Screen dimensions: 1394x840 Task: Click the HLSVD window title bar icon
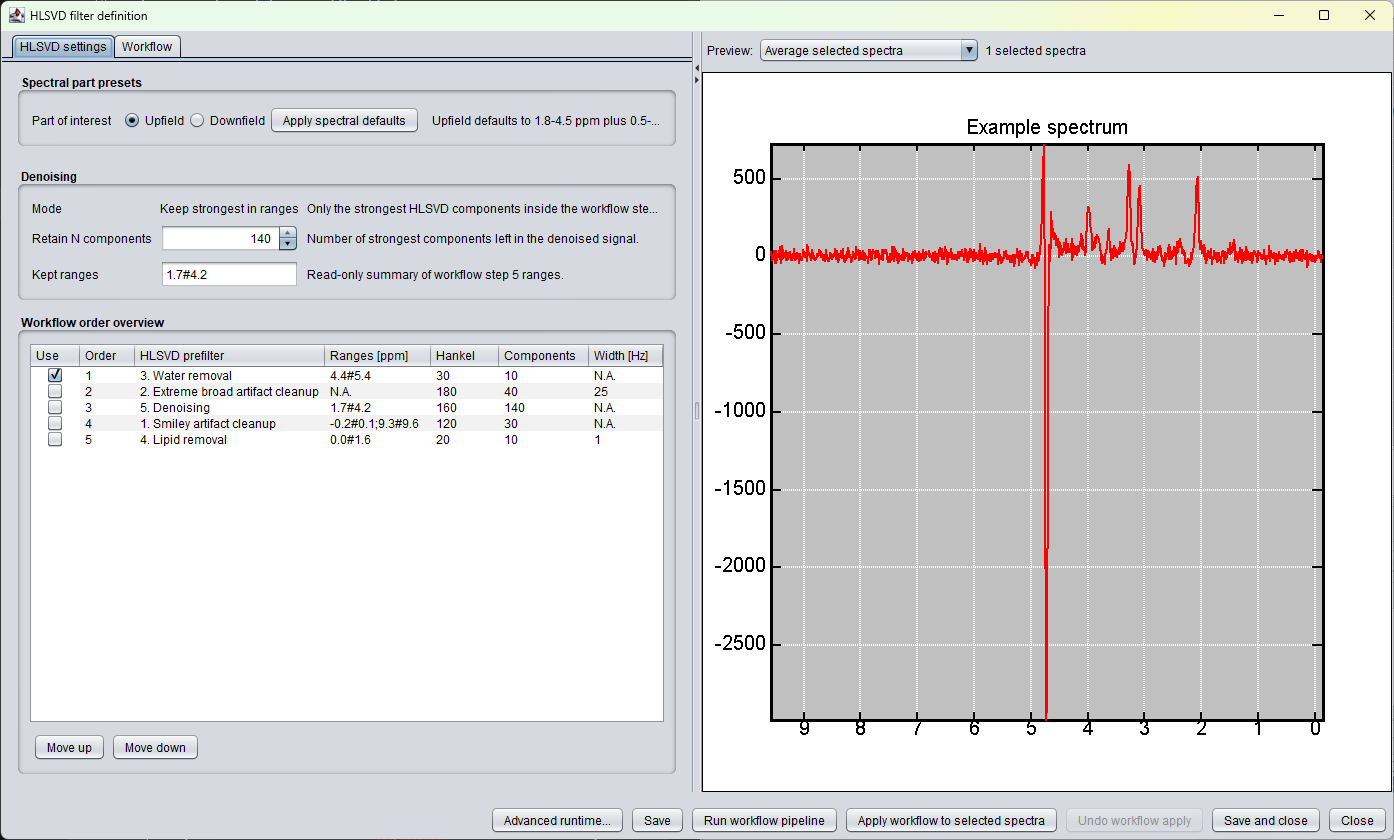pyautogui.click(x=17, y=15)
